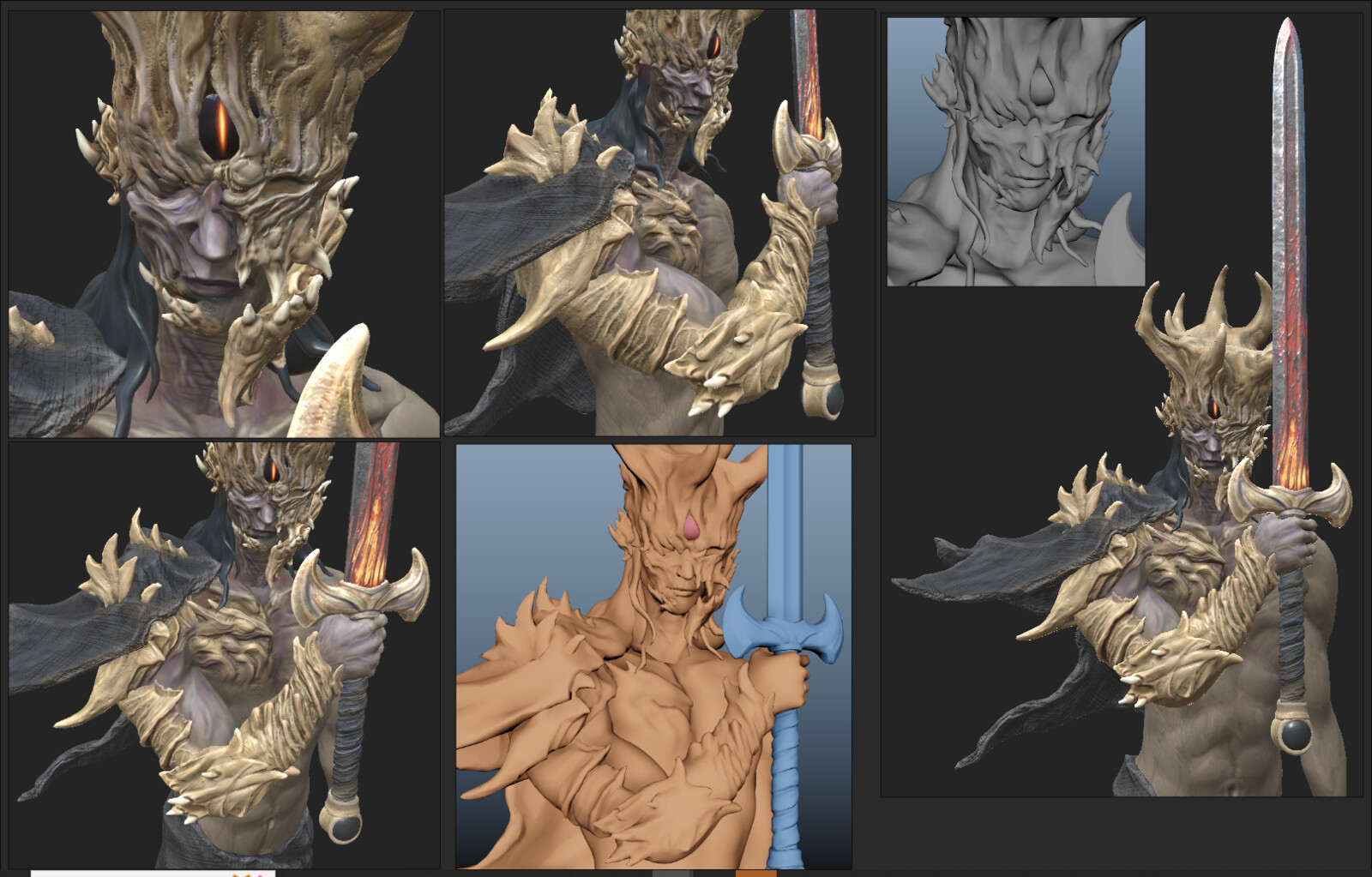The width and height of the screenshot is (1372, 877).
Task: Select the grey untextured clay head image
Action: coord(1016,152)
